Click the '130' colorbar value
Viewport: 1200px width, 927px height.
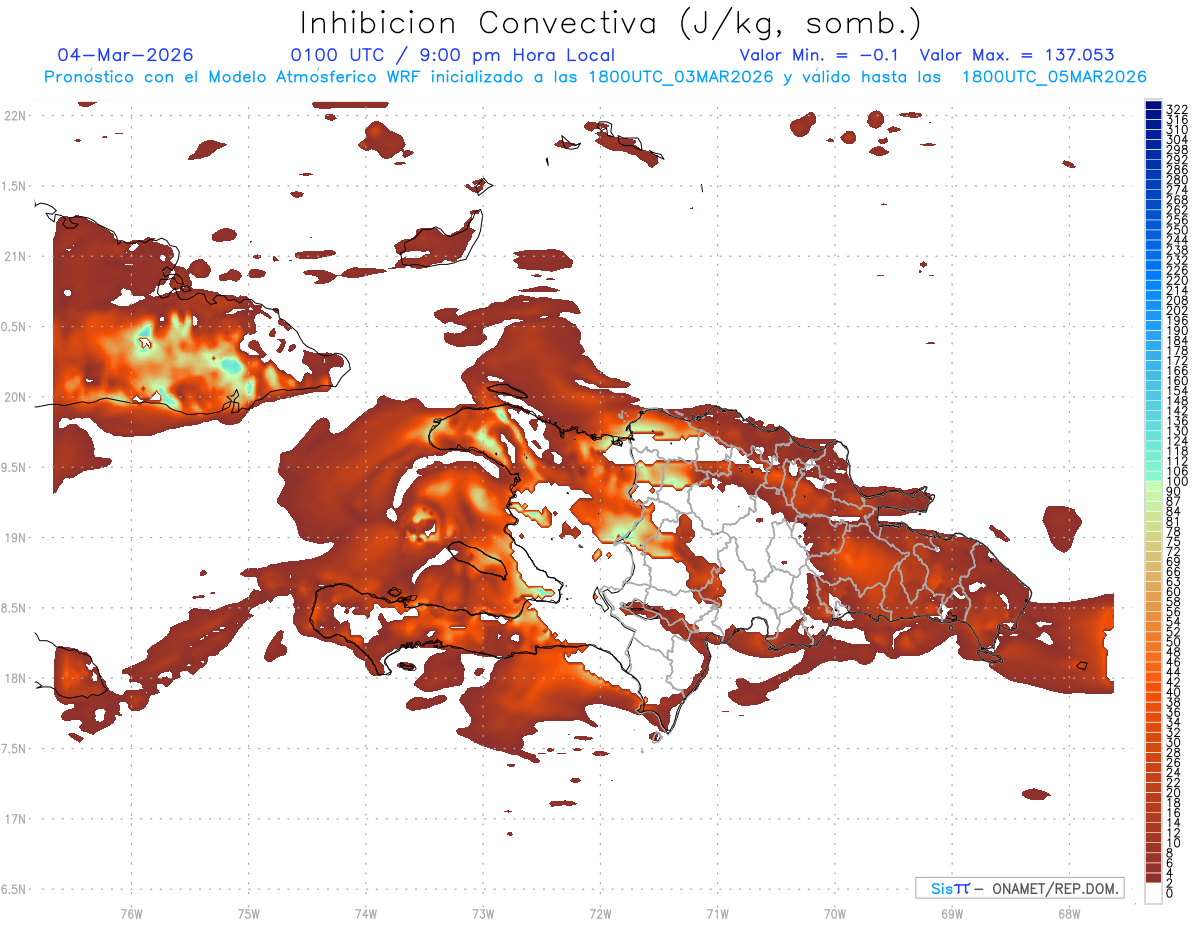(1176, 430)
